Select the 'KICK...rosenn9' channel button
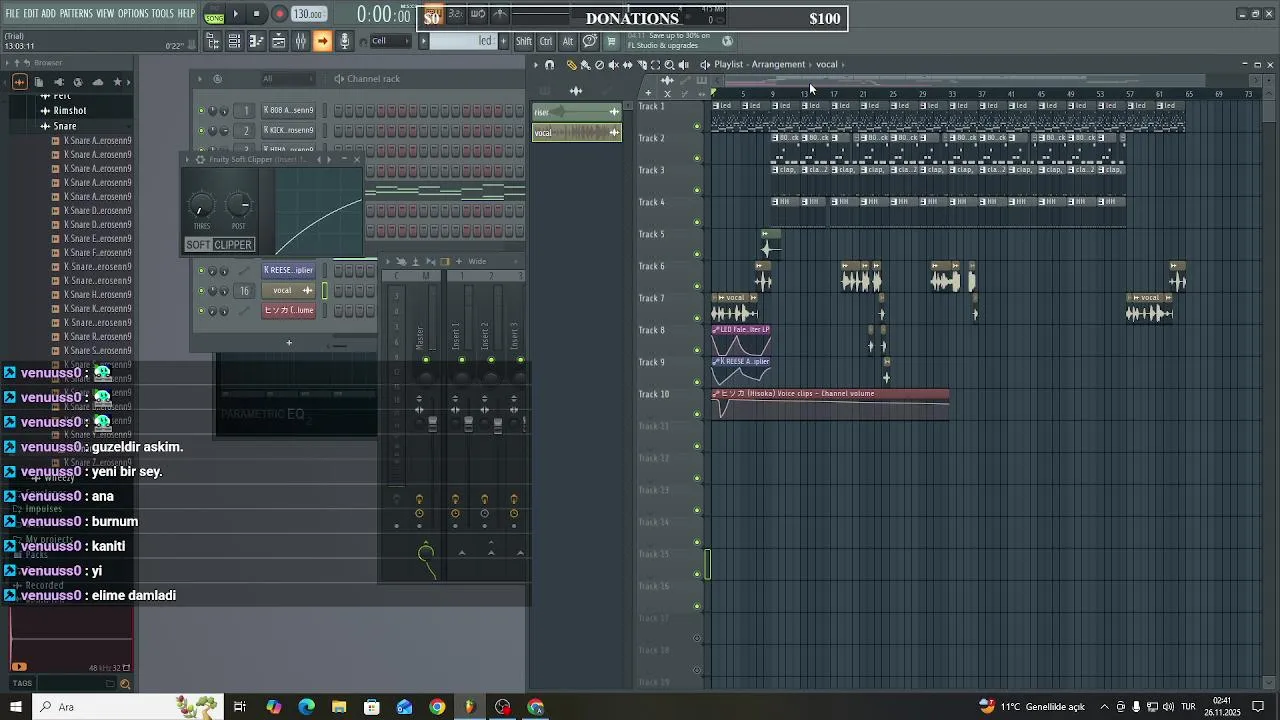Viewport: 1280px width, 720px height. pyautogui.click(x=289, y=130)
